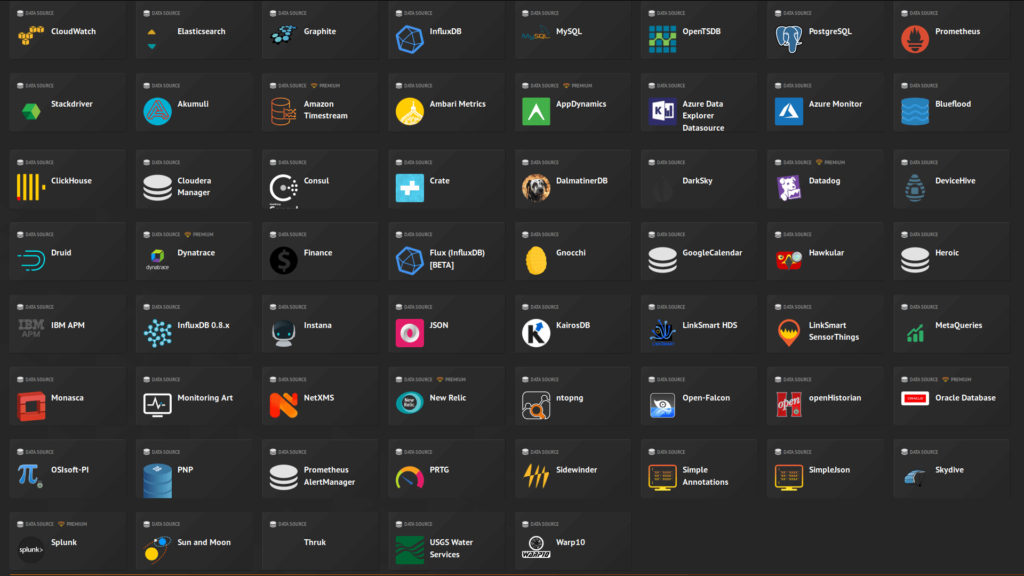Click the KairosDB K logo

(536, 333)
